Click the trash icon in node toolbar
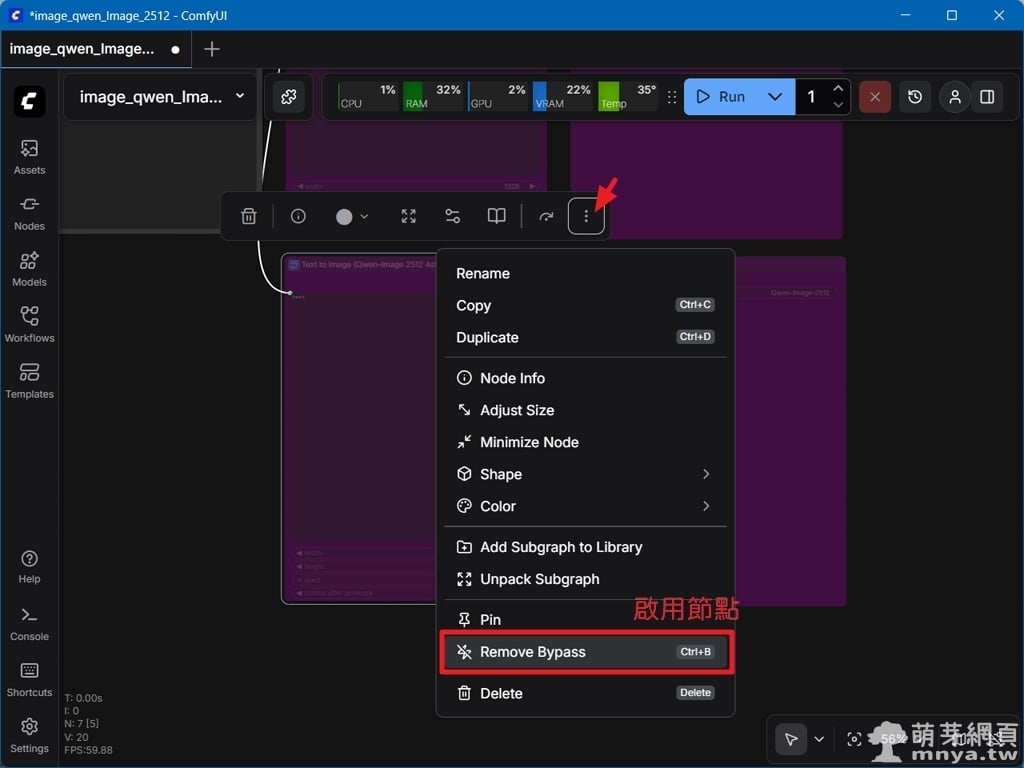Screen dimensions: 1024x768 pyautogui.click(x=249, y=216)
